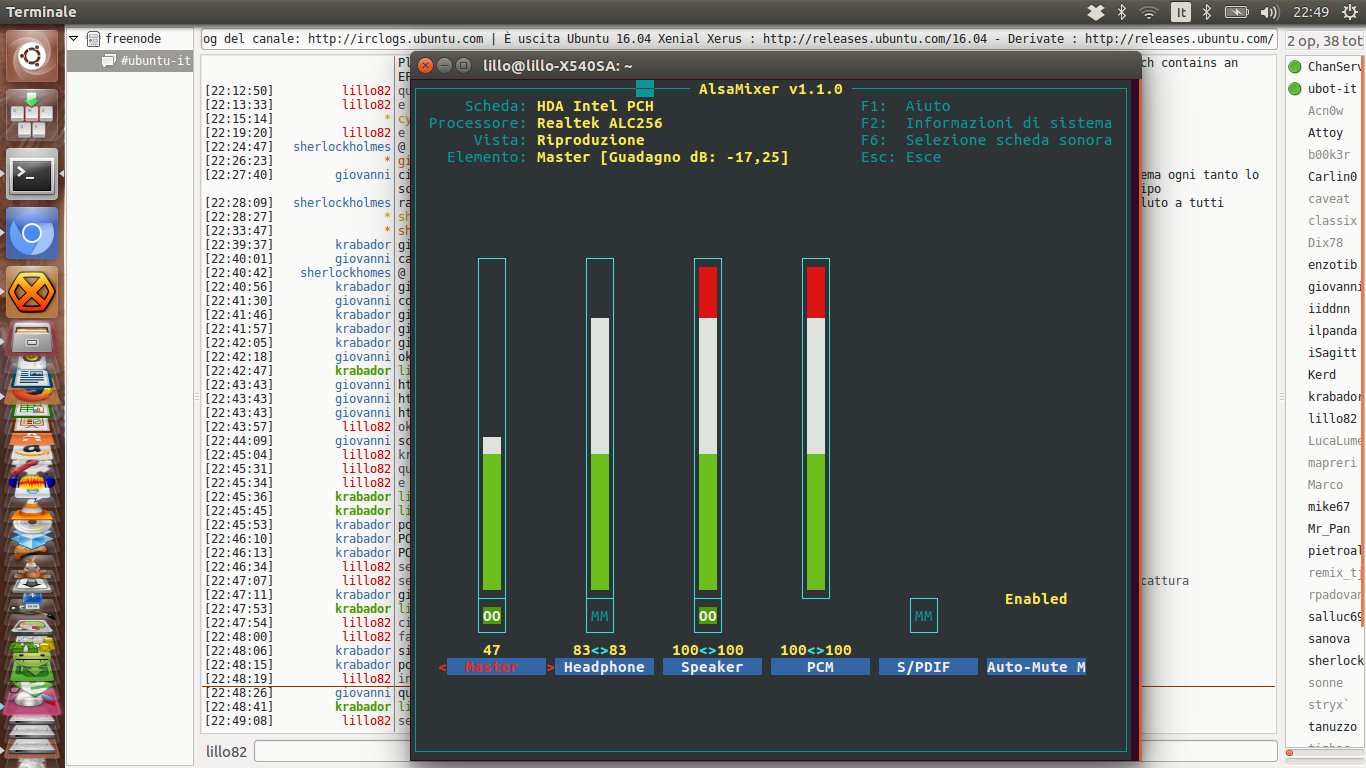
Task: Open the power session gear menu
Action: [1349, 12]
